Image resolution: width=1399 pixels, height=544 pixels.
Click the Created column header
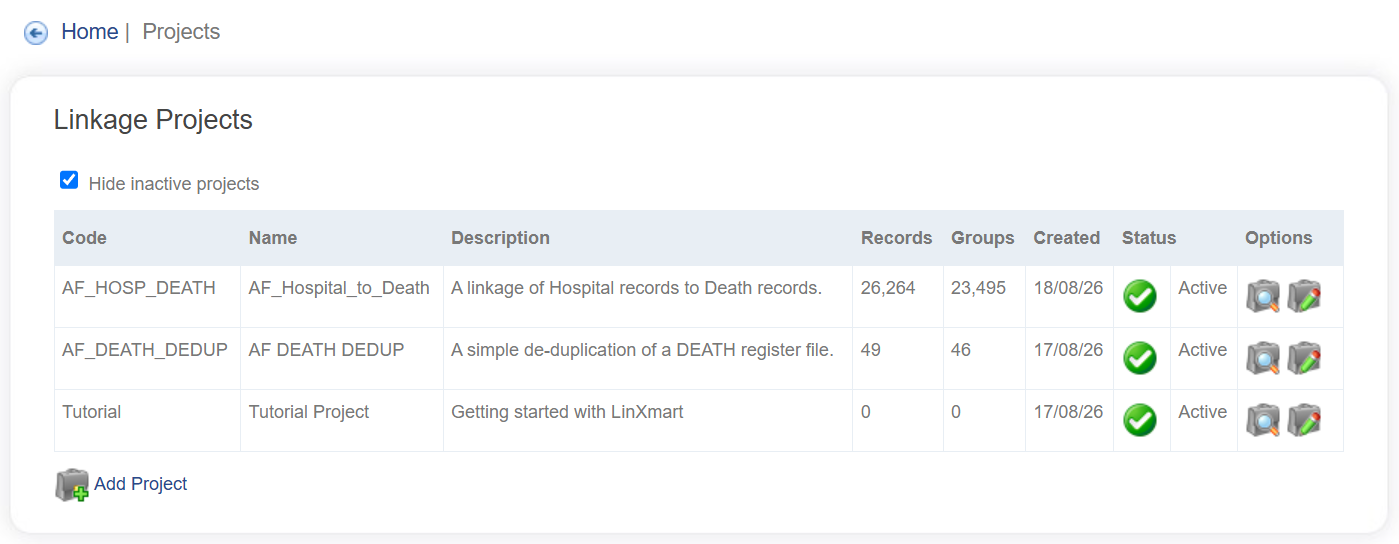click(x=1066, y=238)
